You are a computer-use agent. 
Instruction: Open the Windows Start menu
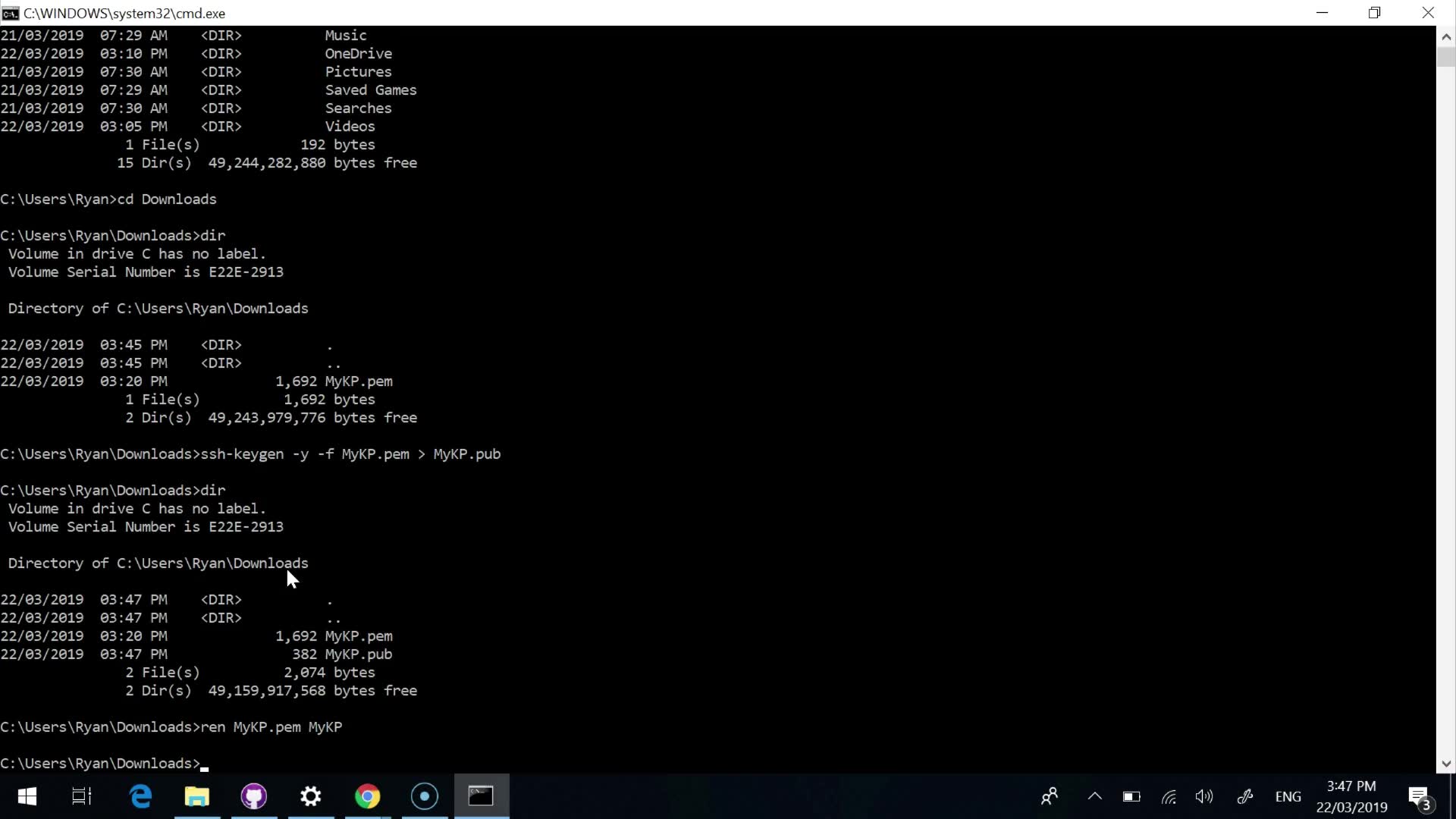click(27, 796)
